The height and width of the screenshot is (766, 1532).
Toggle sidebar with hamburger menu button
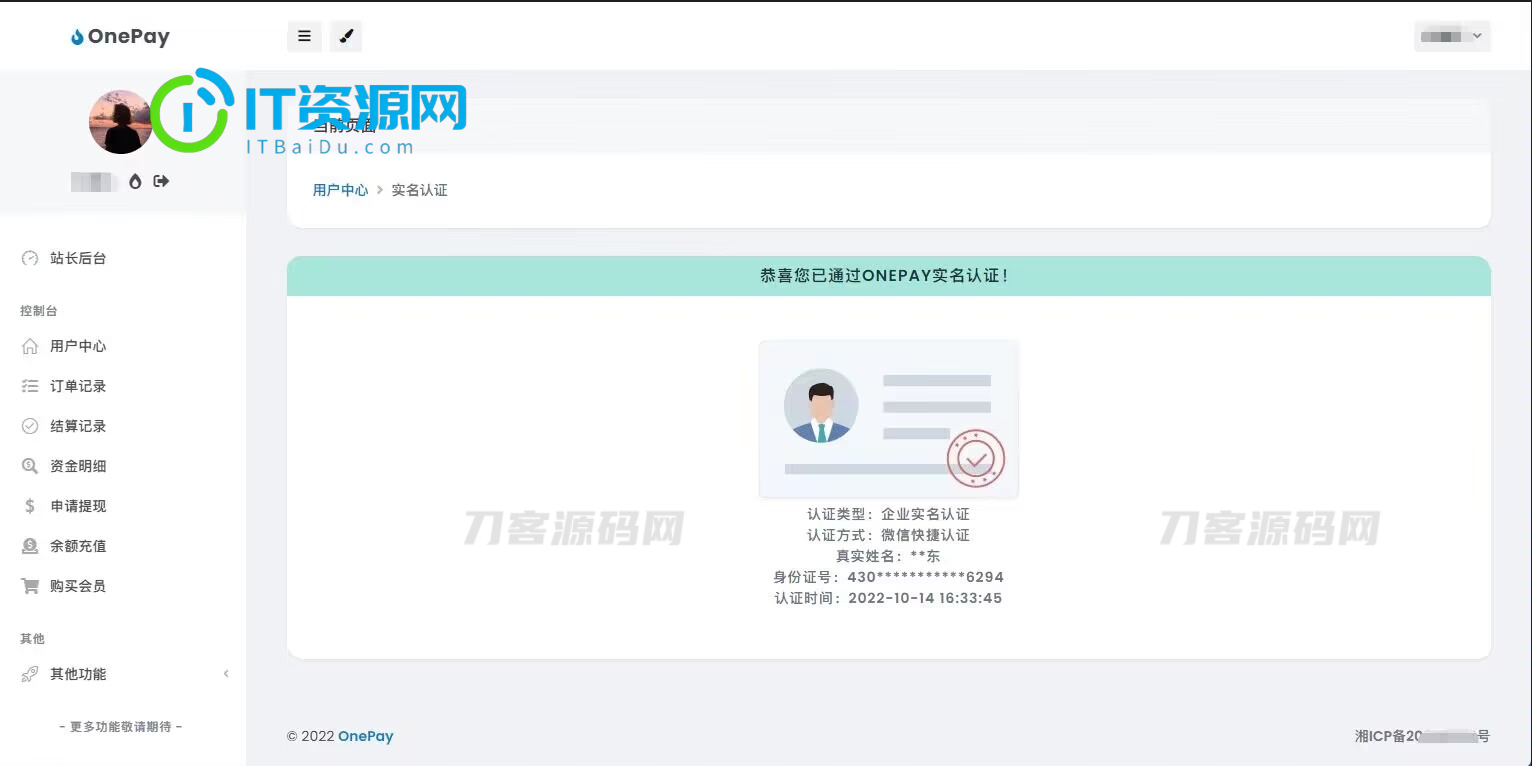pyautogui.click(x=305, y=36)
